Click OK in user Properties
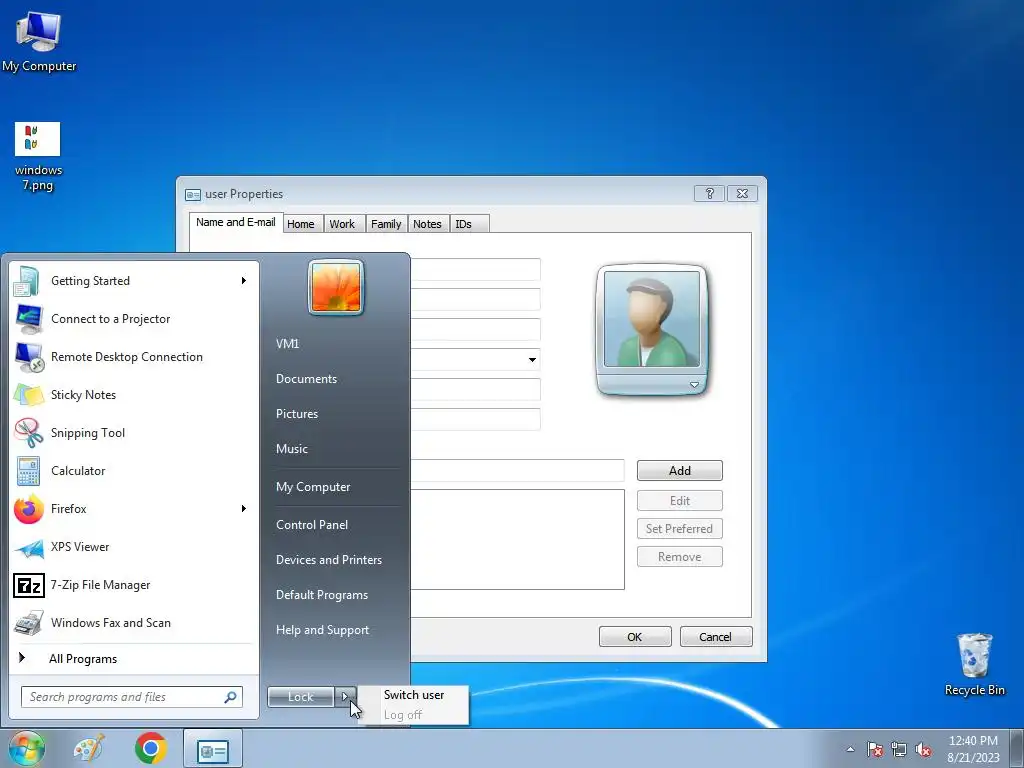The image size is (1024, 768). [x=635, y=637]
